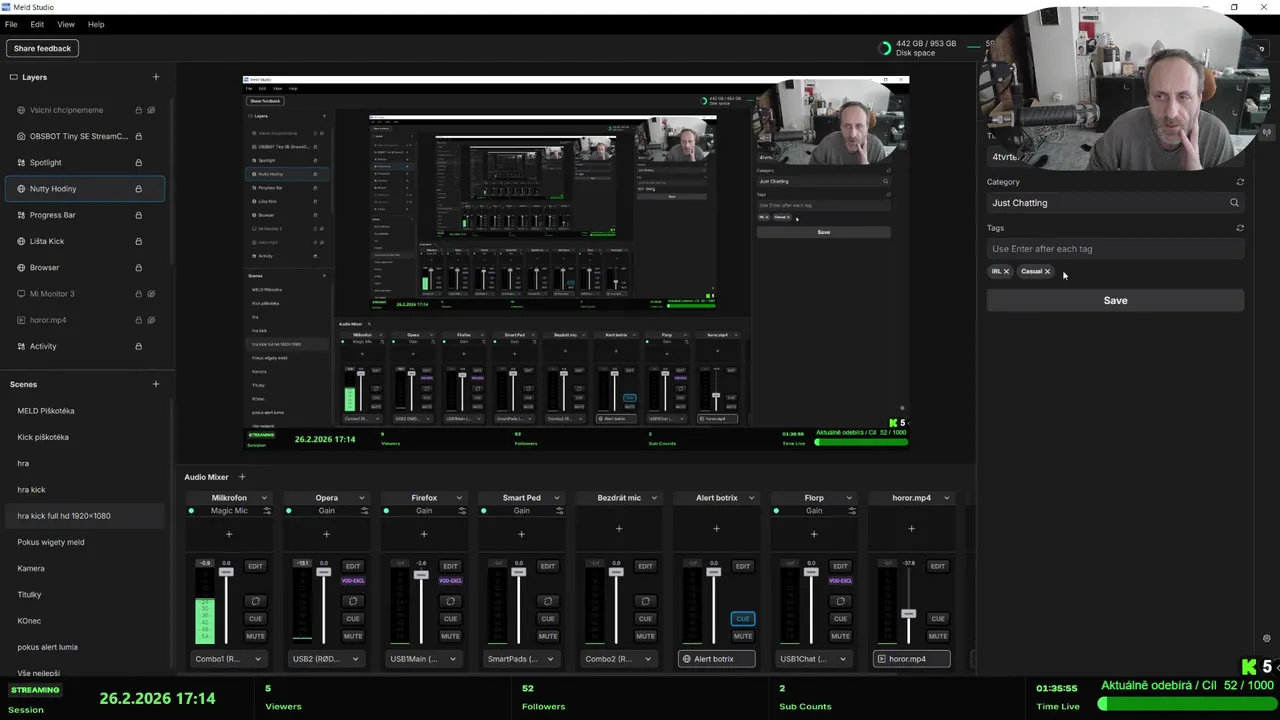This screenshot has height=720, width=1280.
Task: Click lock icon on Spotlight layer
Action: [x=138, y=163]
